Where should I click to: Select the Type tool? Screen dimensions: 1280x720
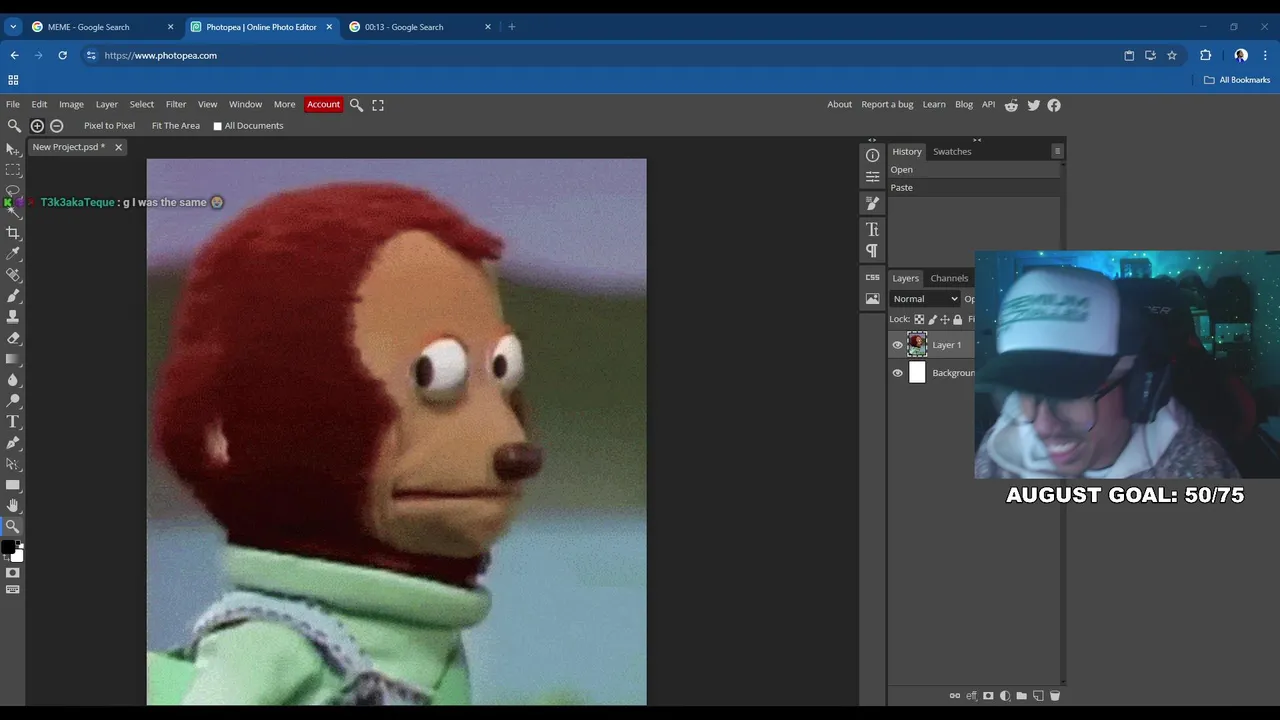13,422
